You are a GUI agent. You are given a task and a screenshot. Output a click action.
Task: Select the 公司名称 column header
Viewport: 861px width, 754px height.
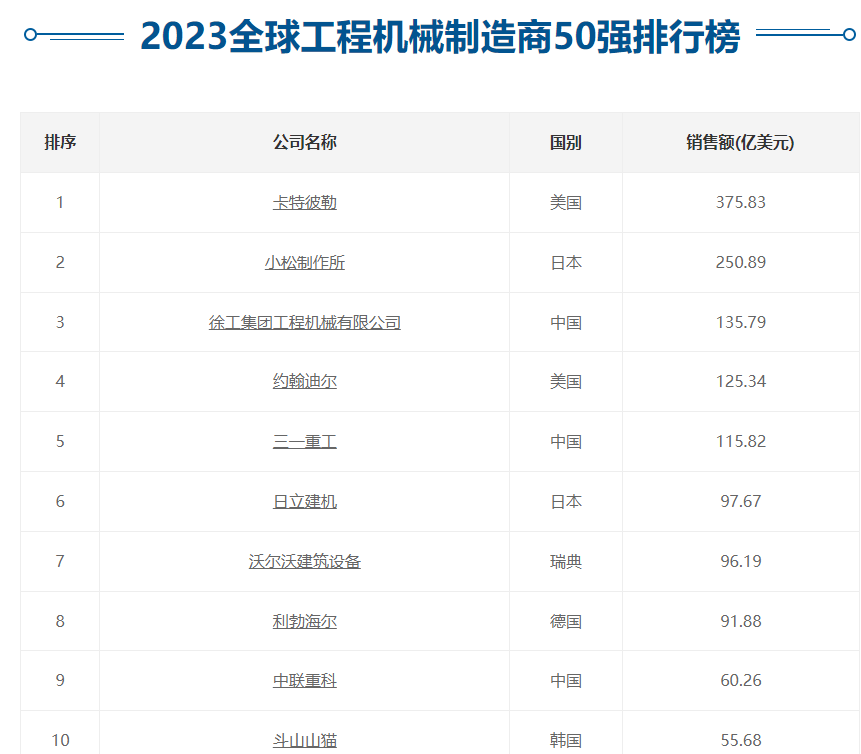click(x=305, y=142)
